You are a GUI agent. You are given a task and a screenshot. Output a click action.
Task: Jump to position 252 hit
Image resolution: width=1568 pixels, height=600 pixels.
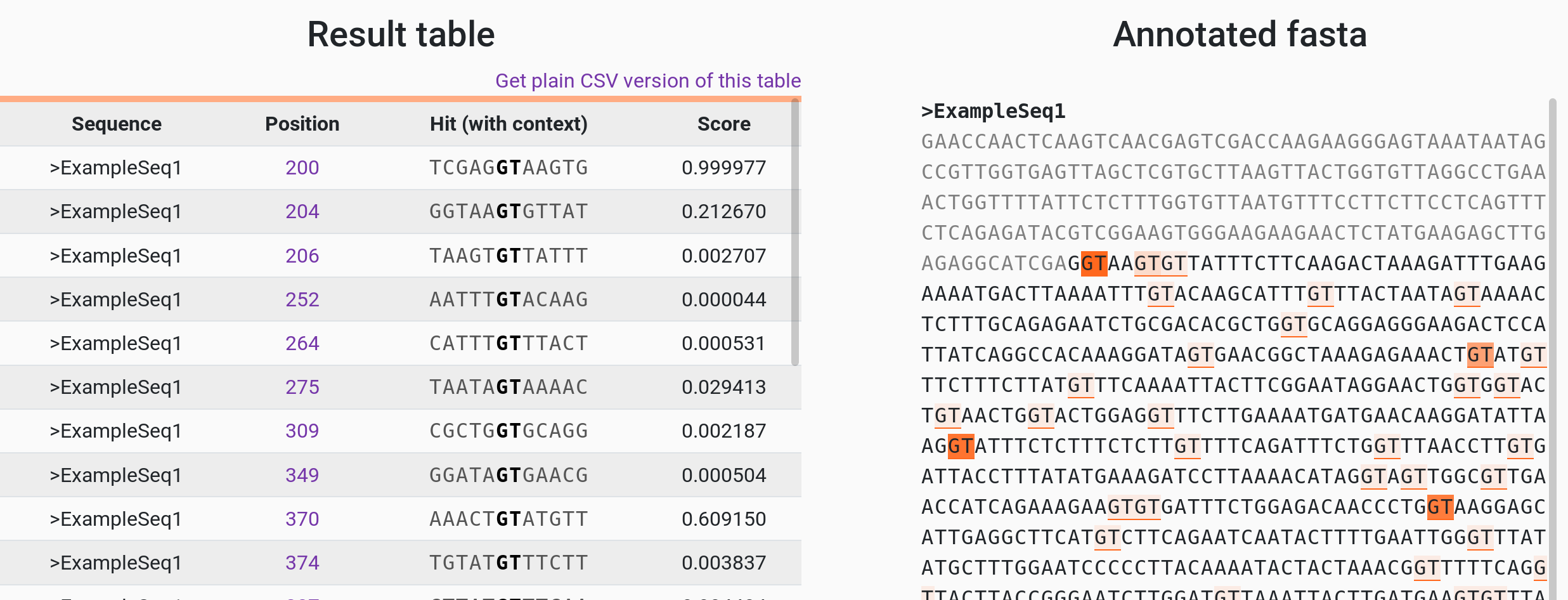(302, 299)
